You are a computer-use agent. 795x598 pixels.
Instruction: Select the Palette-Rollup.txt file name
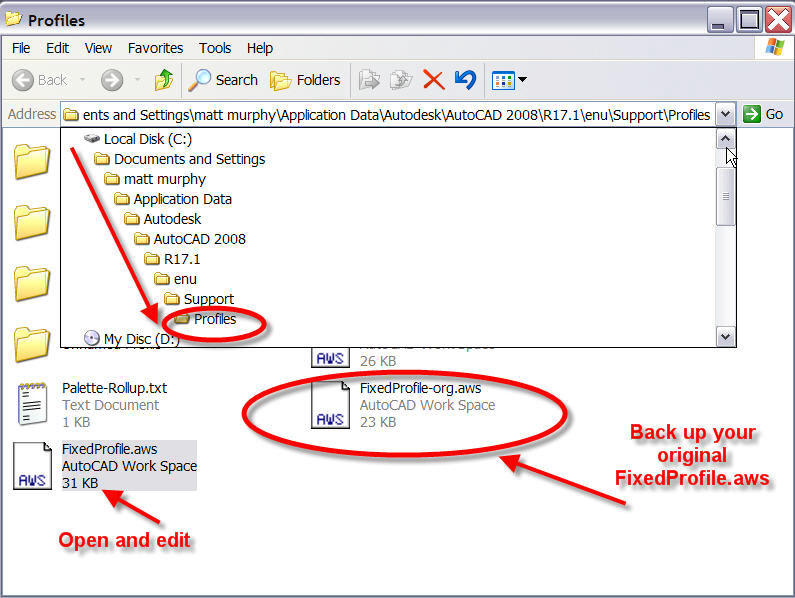[x=115, y=388]
